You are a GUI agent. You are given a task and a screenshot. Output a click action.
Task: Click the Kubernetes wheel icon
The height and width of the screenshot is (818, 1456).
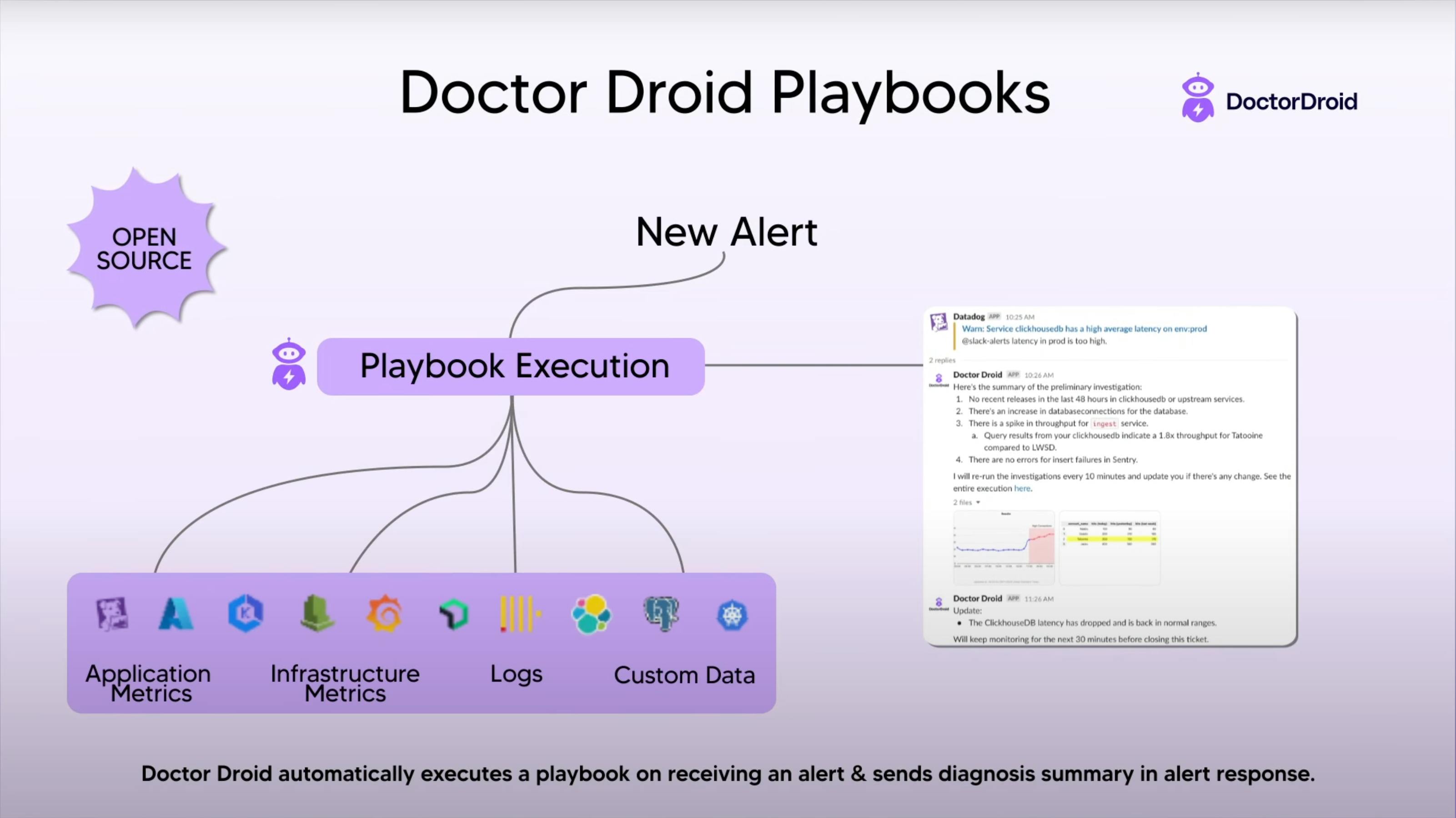click(x=732, y=615)
